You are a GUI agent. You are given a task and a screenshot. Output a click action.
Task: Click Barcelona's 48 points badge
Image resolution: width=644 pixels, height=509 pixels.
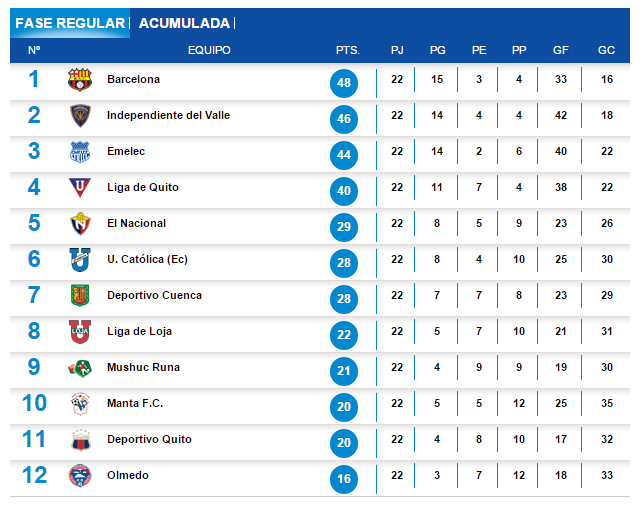(x=344, y=83)
